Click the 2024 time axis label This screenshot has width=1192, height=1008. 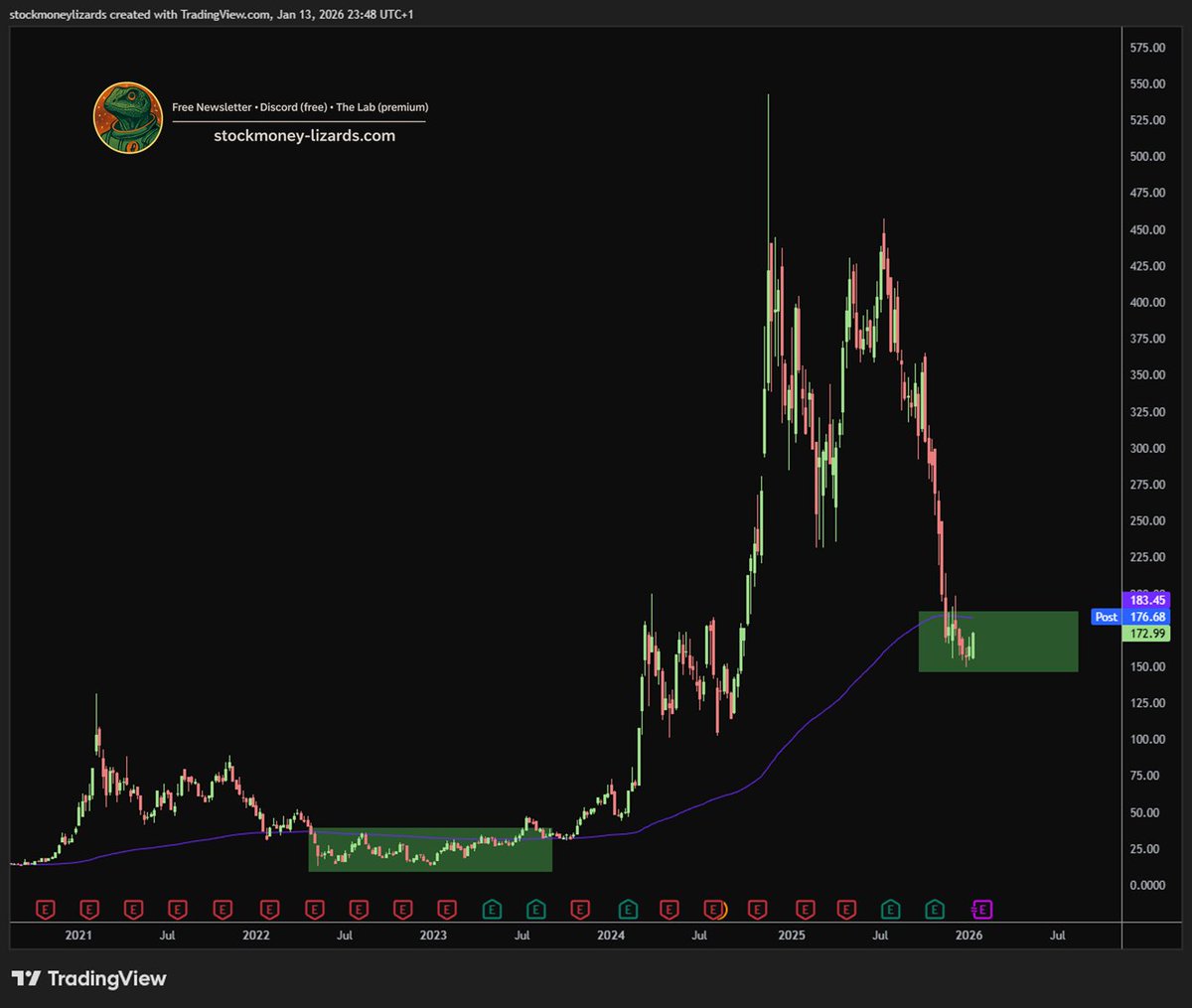click(x=611, y=936)
